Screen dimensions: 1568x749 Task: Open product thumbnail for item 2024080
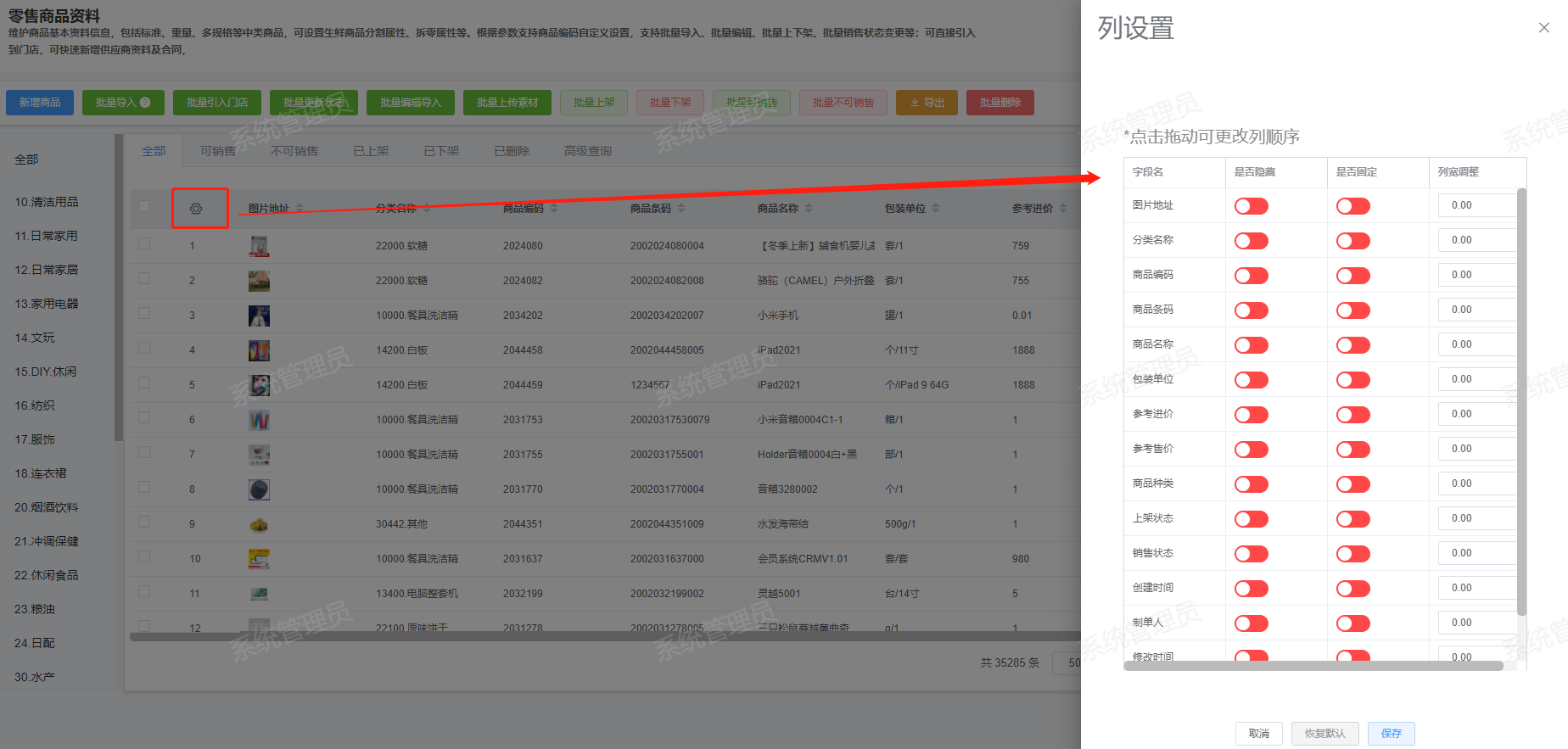coord(260,246)
